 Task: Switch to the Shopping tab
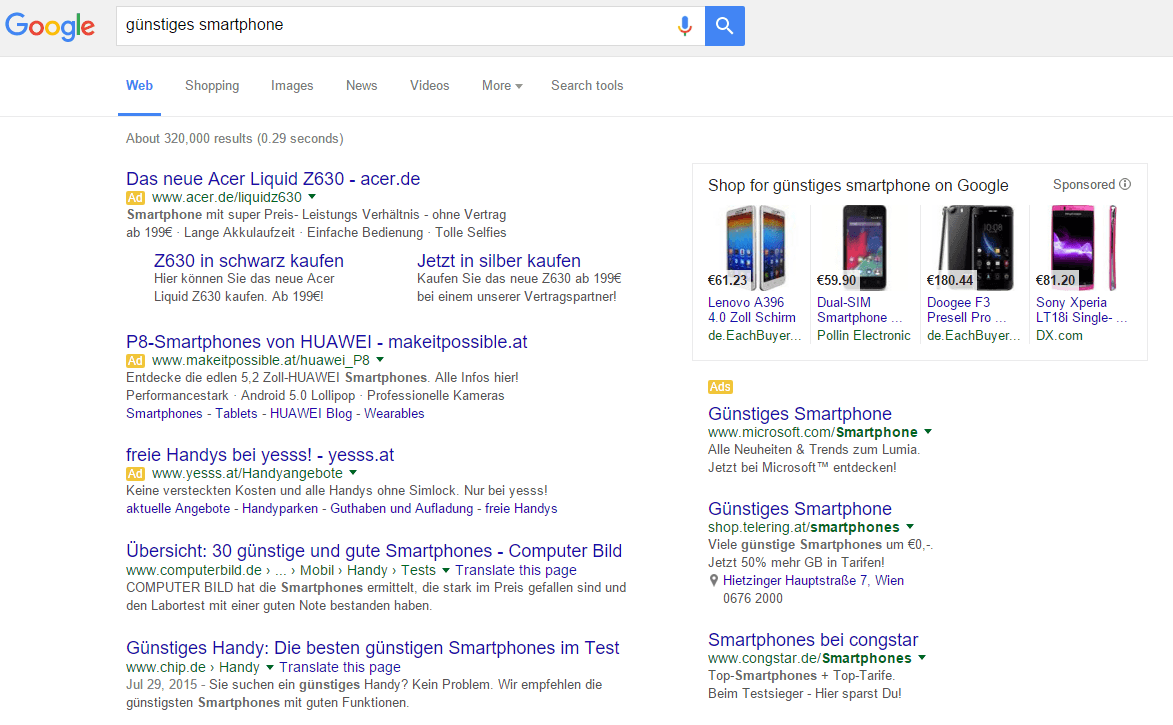[x=212, y=86]
